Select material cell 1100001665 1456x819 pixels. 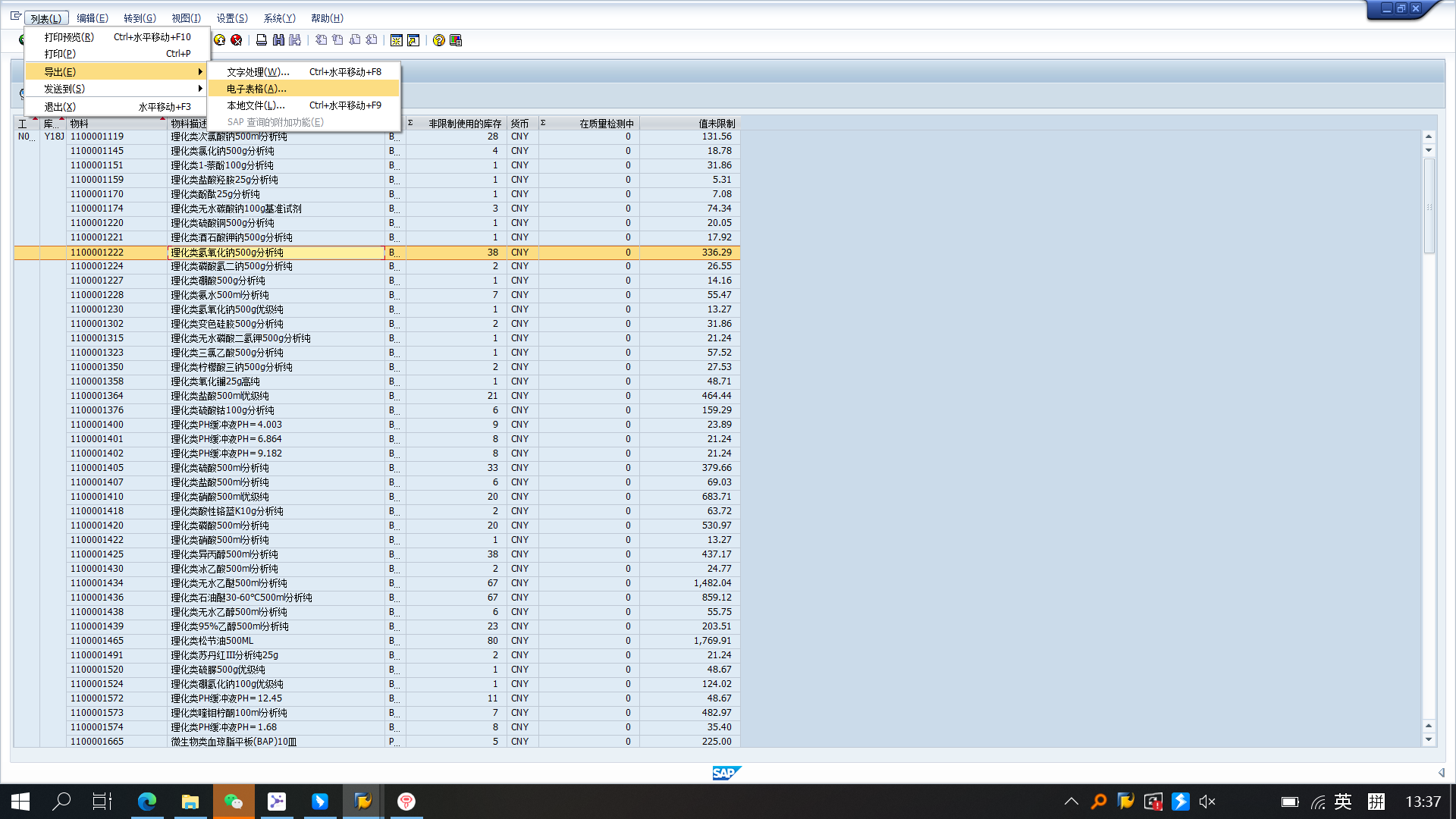(116, 742)
